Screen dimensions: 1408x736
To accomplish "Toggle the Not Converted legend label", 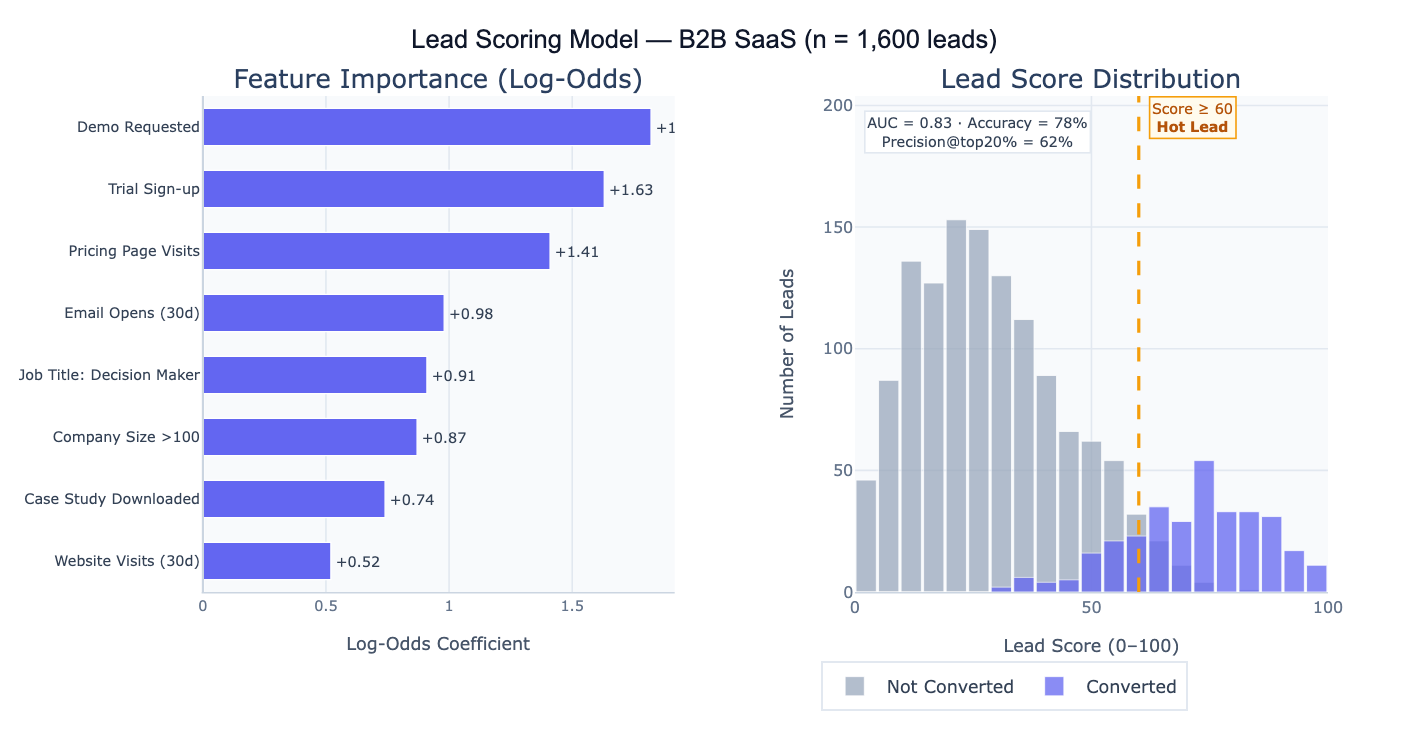I will [949, 687].
